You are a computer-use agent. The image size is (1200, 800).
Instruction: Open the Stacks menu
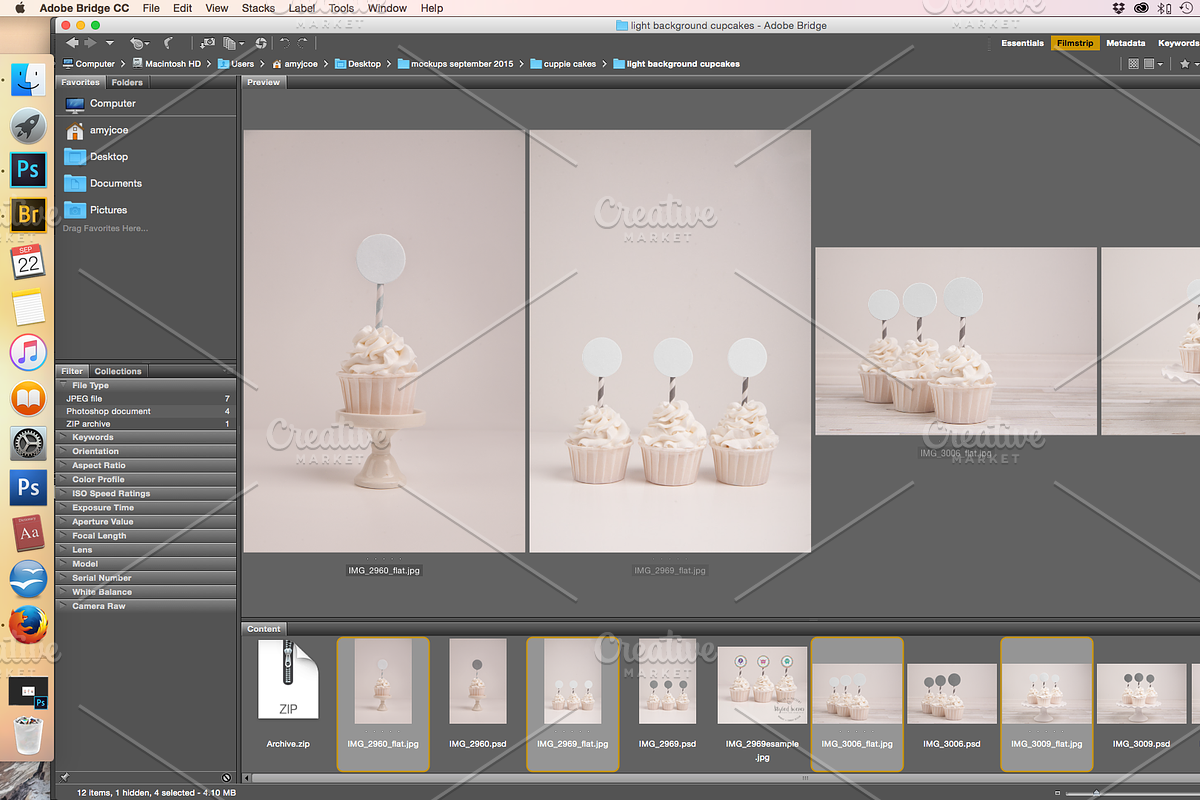point(258,8)
